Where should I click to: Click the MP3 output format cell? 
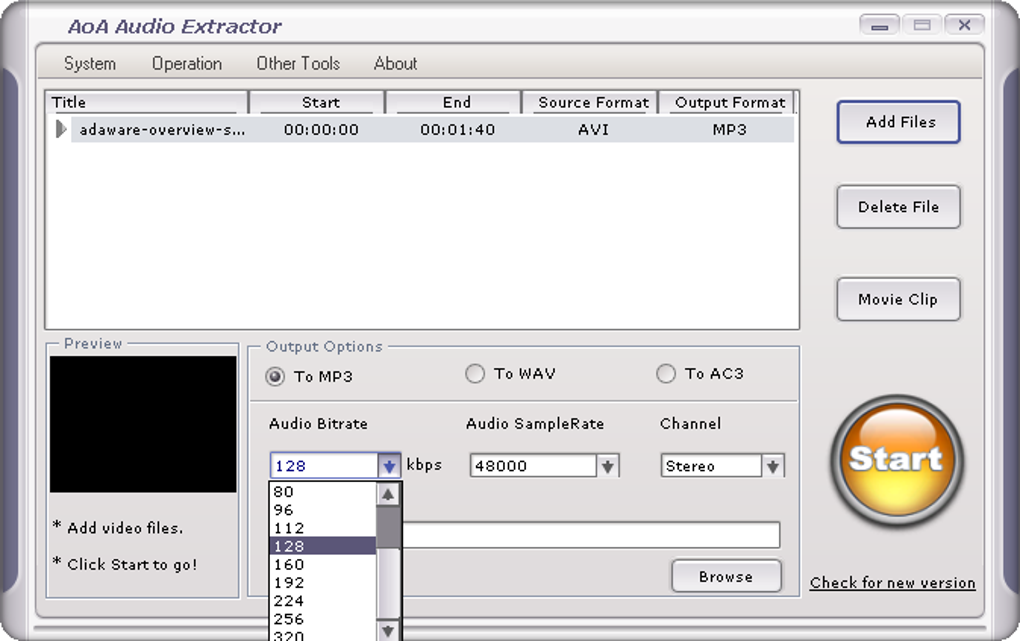coord(729,130)
